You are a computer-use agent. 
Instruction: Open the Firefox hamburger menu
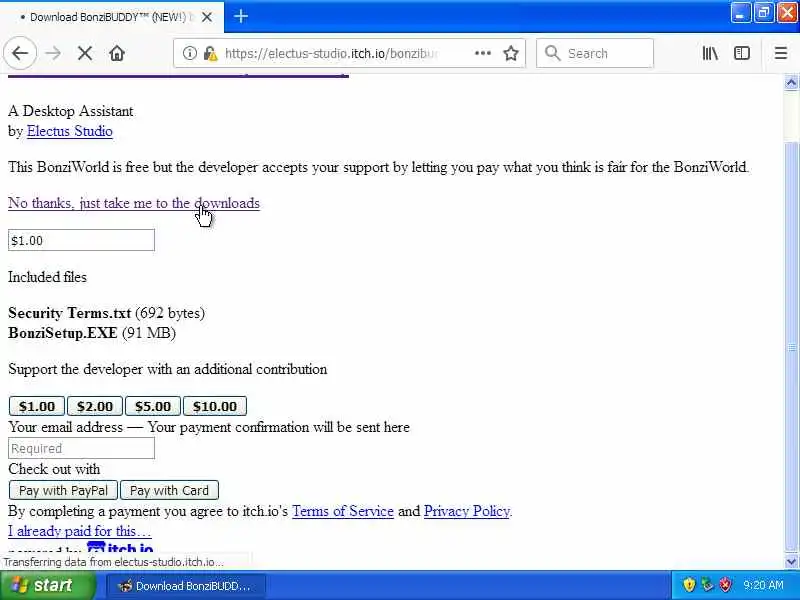[x=781, y=53]
